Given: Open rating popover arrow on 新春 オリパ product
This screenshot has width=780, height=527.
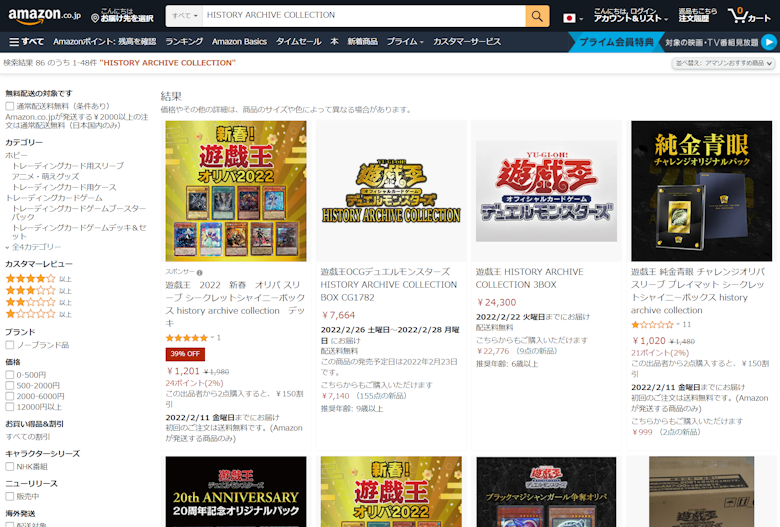Looking at the screenshot, I should pos(212,337).
